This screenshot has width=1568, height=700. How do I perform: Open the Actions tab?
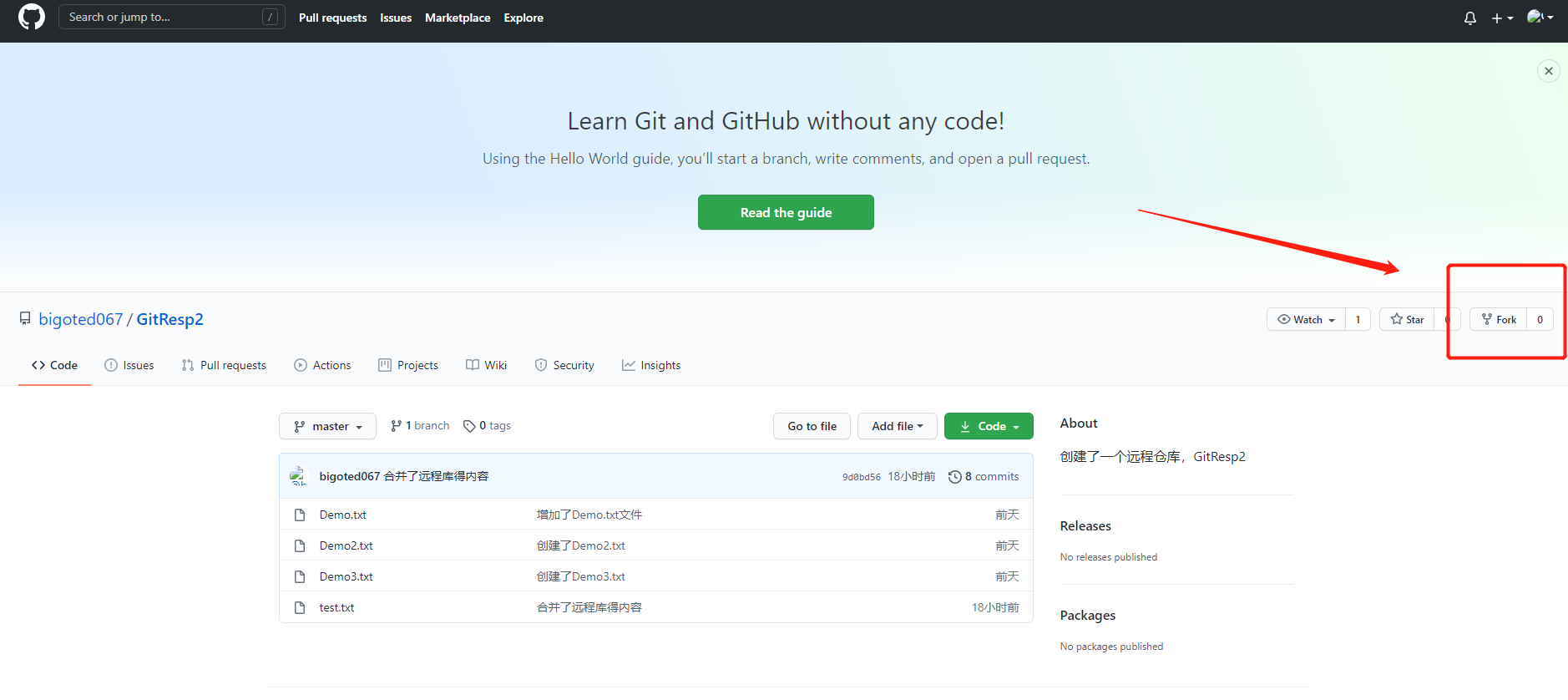click(x=322, y=365)
